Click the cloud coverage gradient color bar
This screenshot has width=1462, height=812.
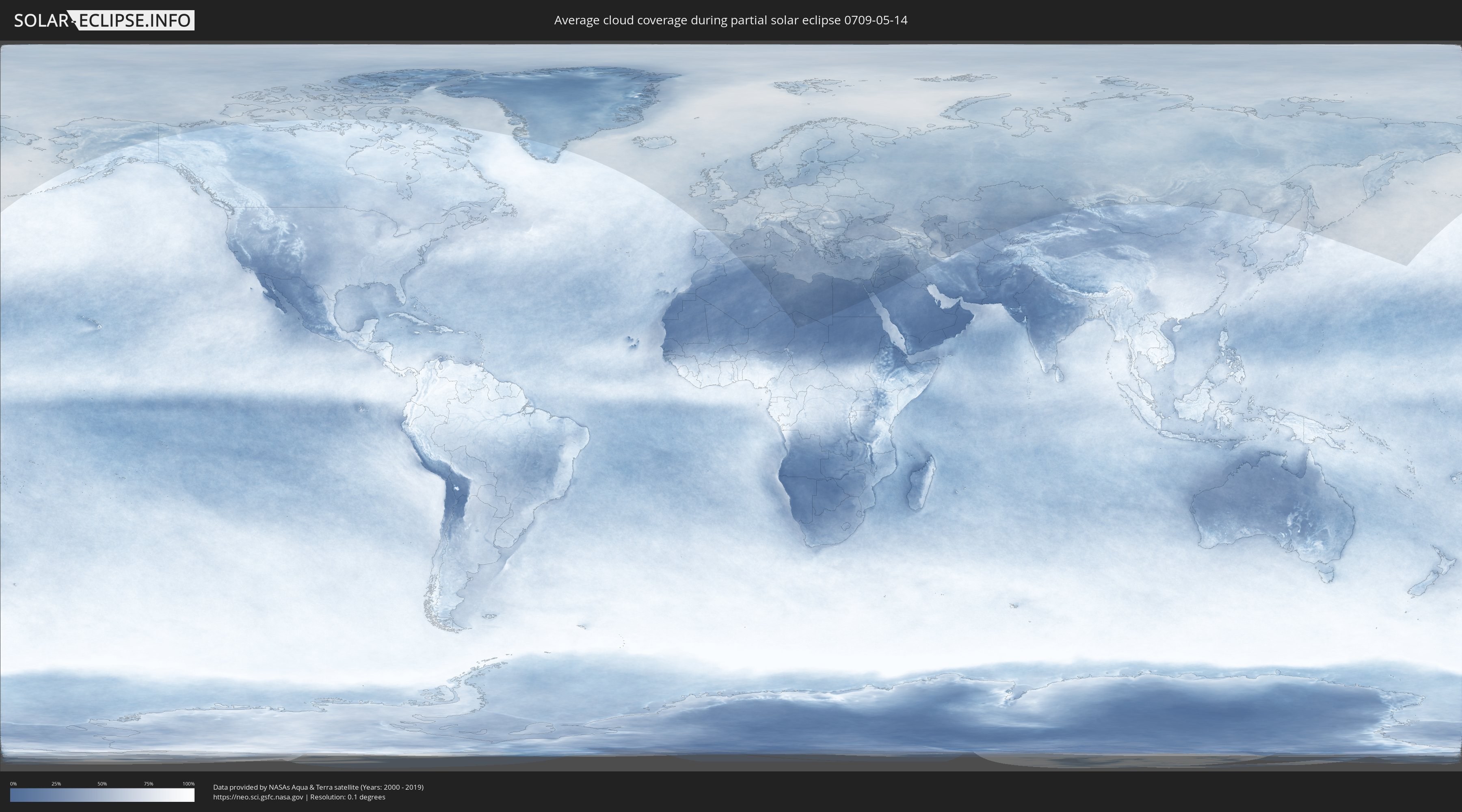tap(102, 795)
